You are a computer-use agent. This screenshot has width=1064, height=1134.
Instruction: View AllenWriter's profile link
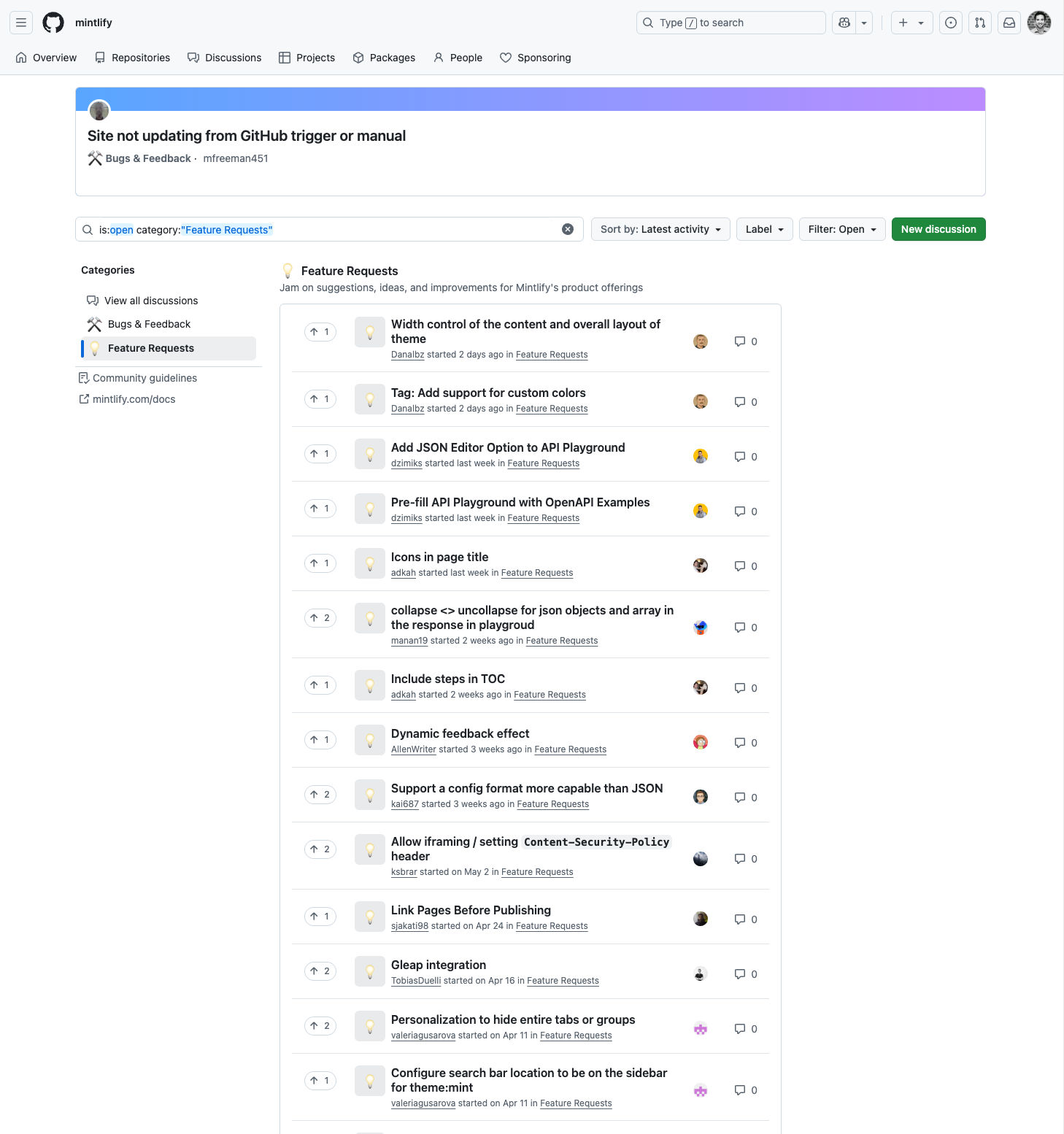point(414,749)
